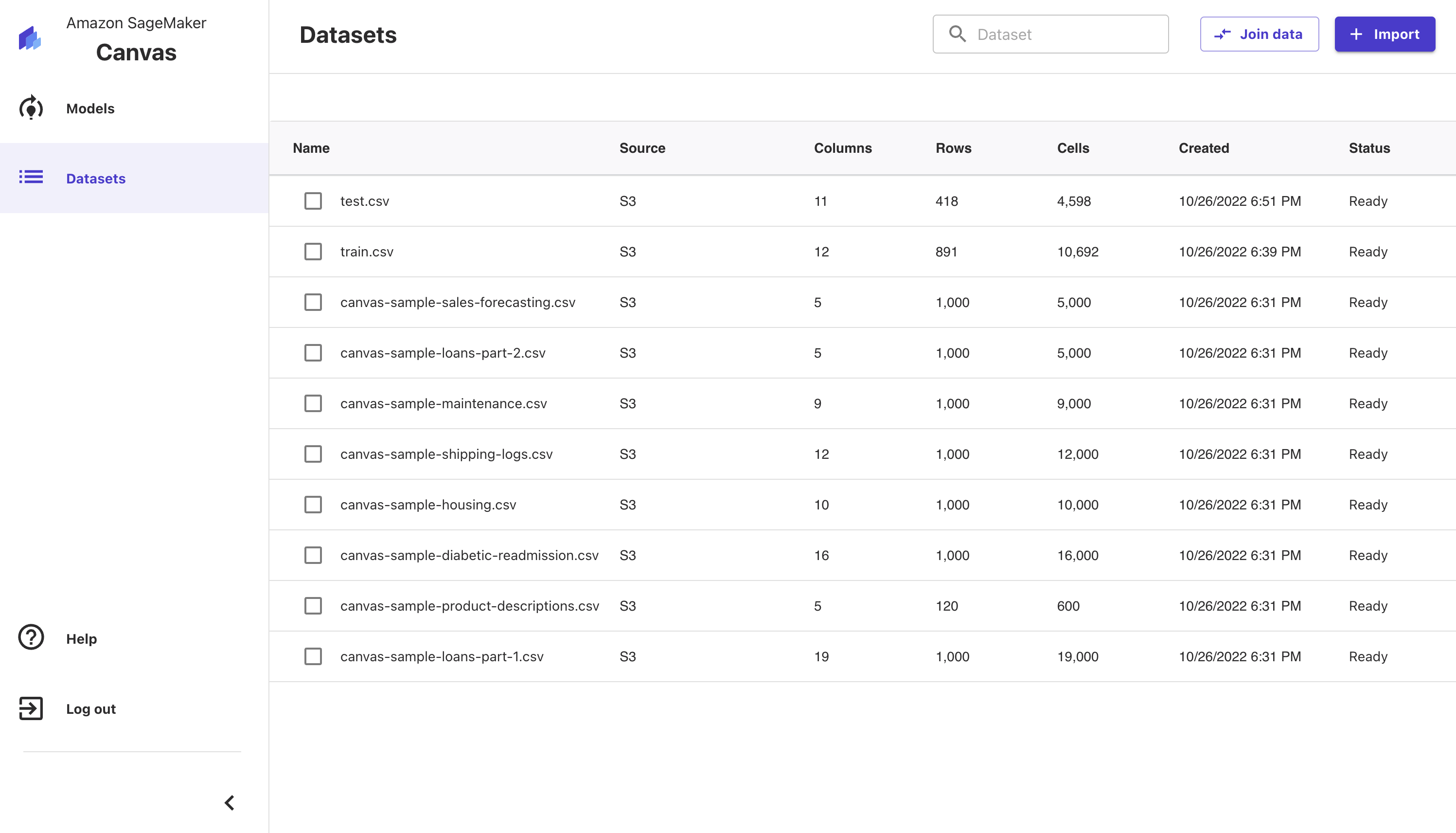Click the Cells column header
Screen dimensions: 1456x833
1073,148
